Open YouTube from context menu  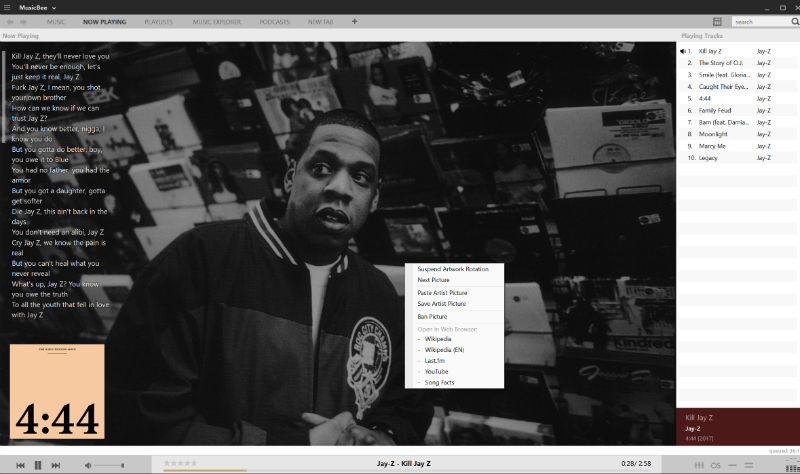click(454, 371)
